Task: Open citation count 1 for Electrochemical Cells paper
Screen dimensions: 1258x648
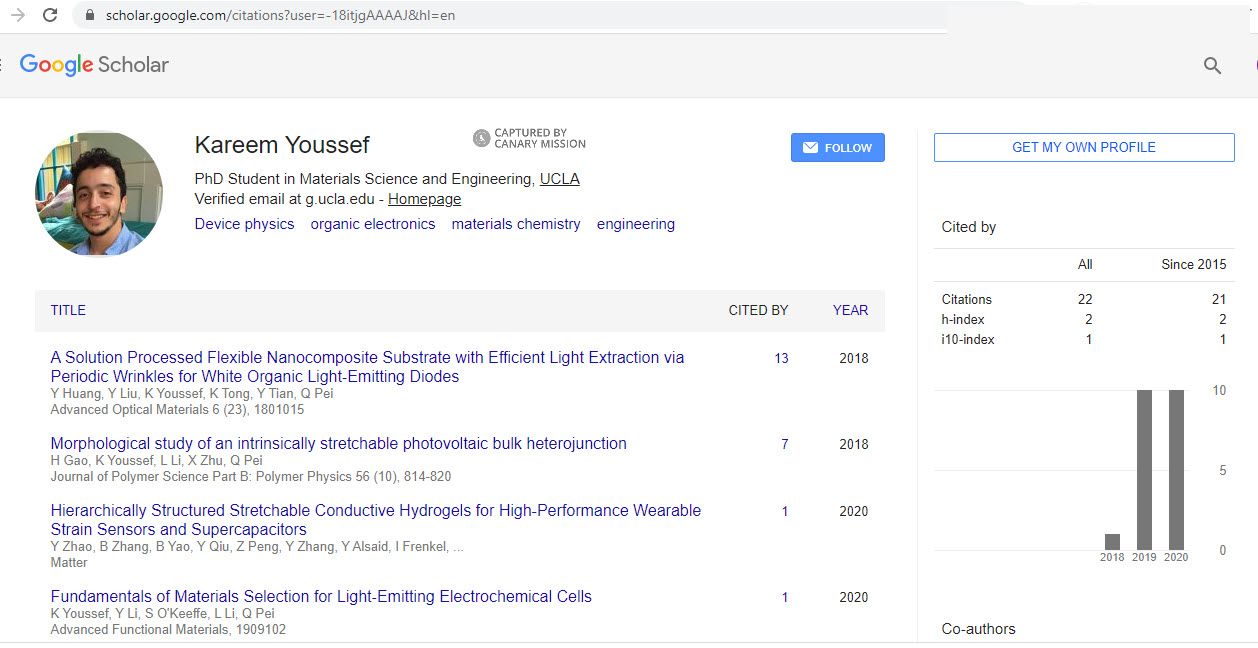Action: pos(785,597)
